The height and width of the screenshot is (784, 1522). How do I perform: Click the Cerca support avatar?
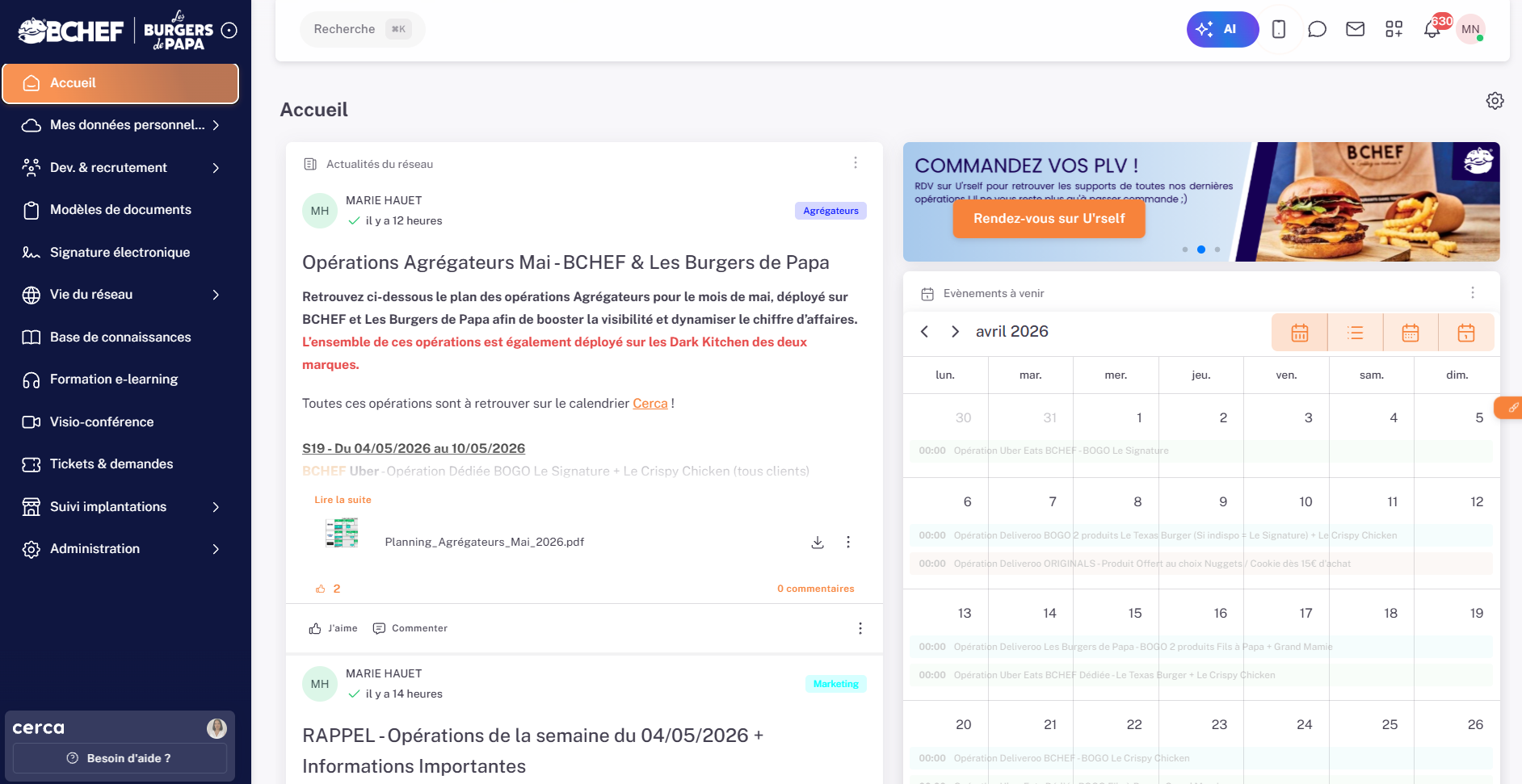pyautogui.click(x=217, y=728)
